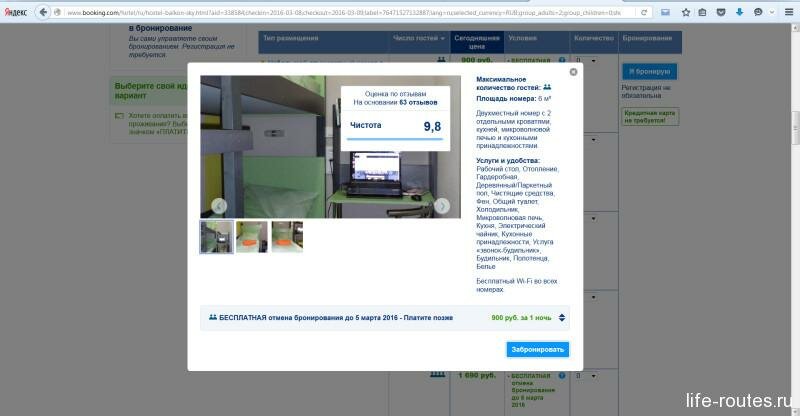
Task: Click the Тип размещения column header
Action: click(292, 38)
